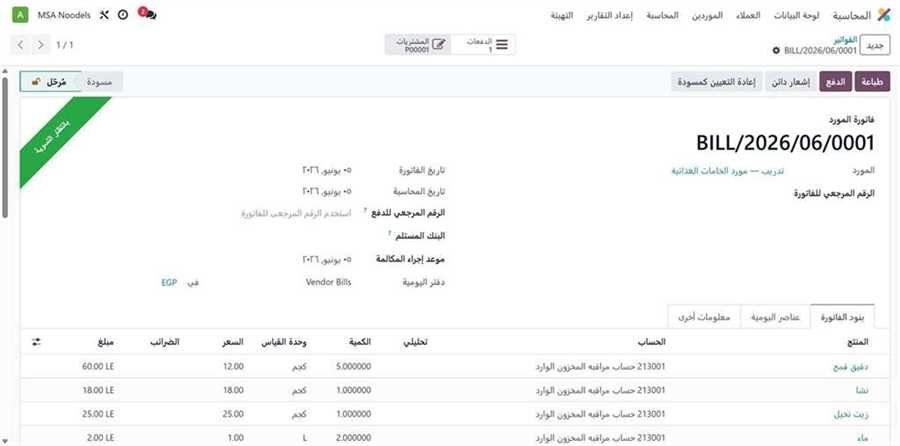This screenshot has width=900, height=446.
Task: Open لوحة البيانات menu
Action: tap(798, 15)
